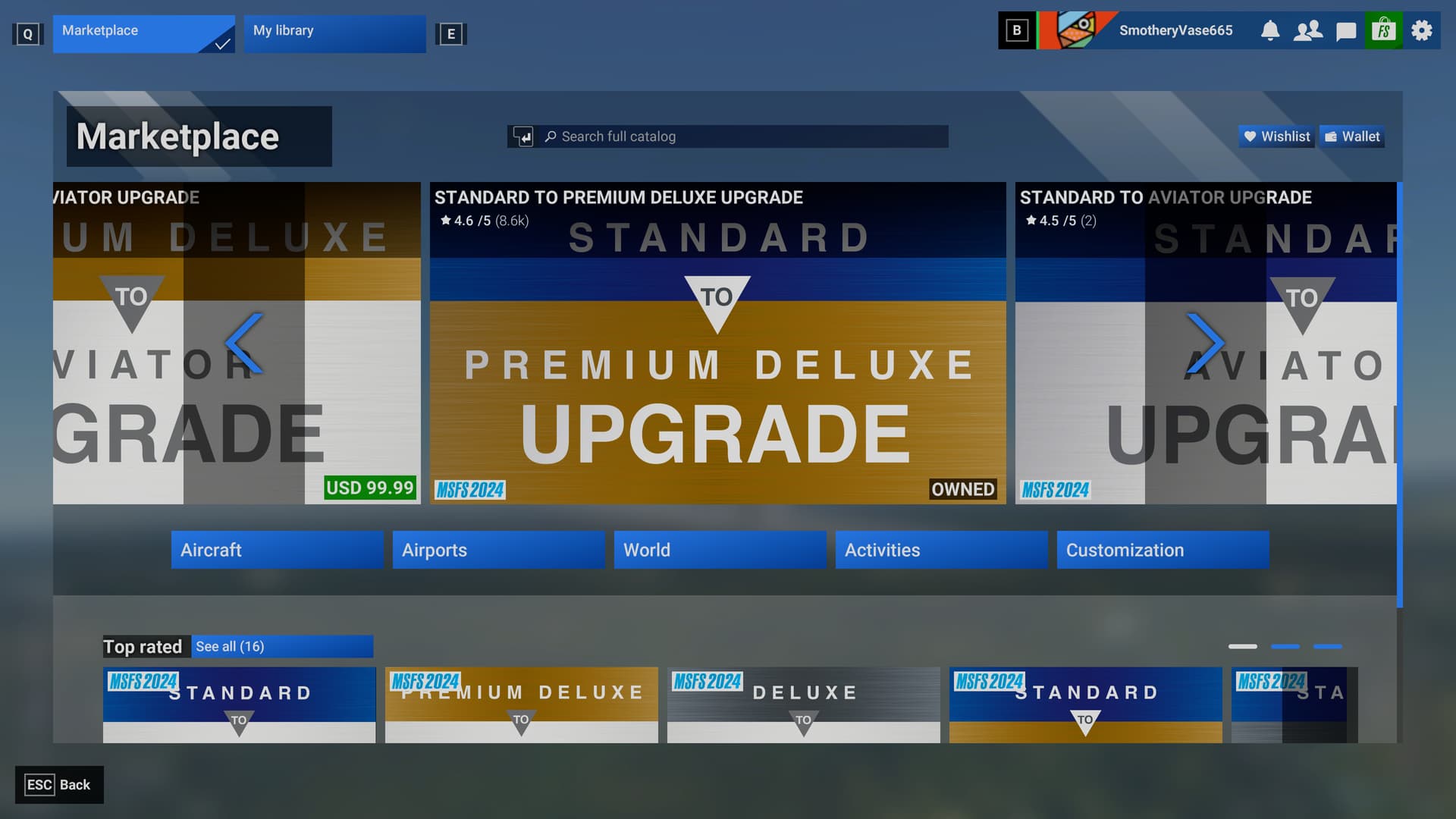Image resolution: width=1456 pixels, height=819 pixels.
Task: Click the OWNED label on banner
Action: (963, 489)
